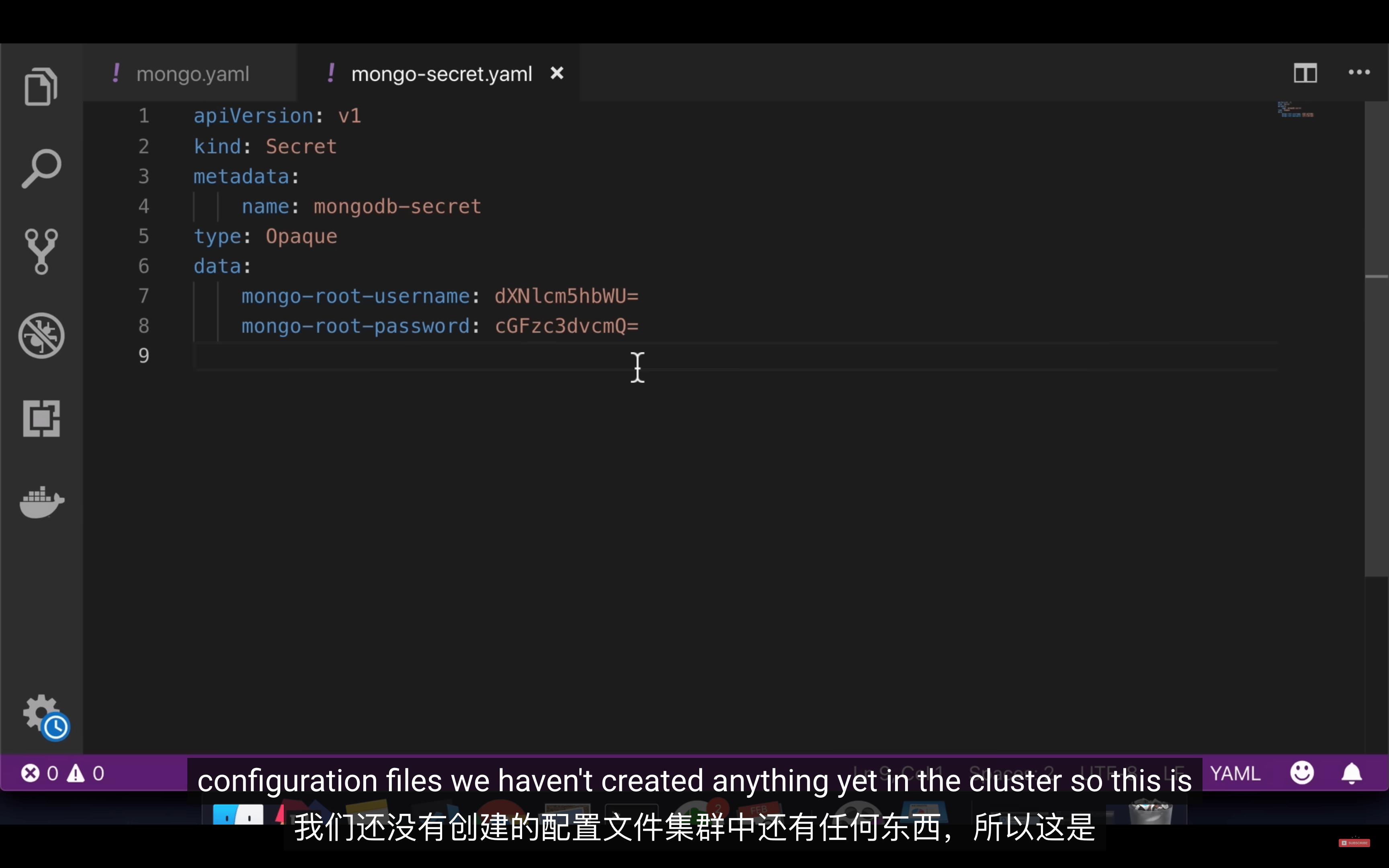The image size is (1389, 868).
Task: Click the 'mongodb-secret' name value
Action: pyautogui.click(x=397, y=206)
